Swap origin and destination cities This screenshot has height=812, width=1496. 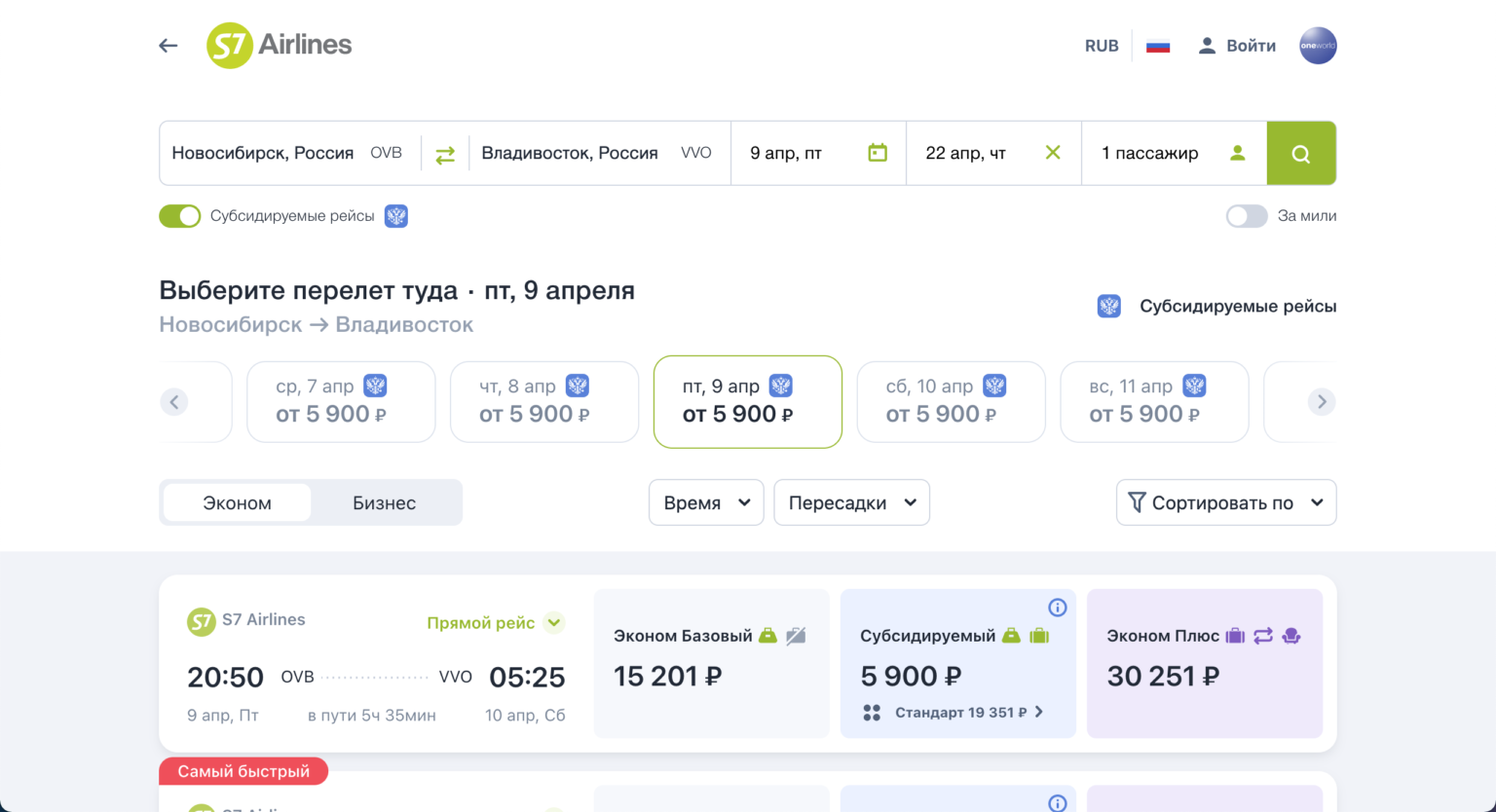pos(445,154)
